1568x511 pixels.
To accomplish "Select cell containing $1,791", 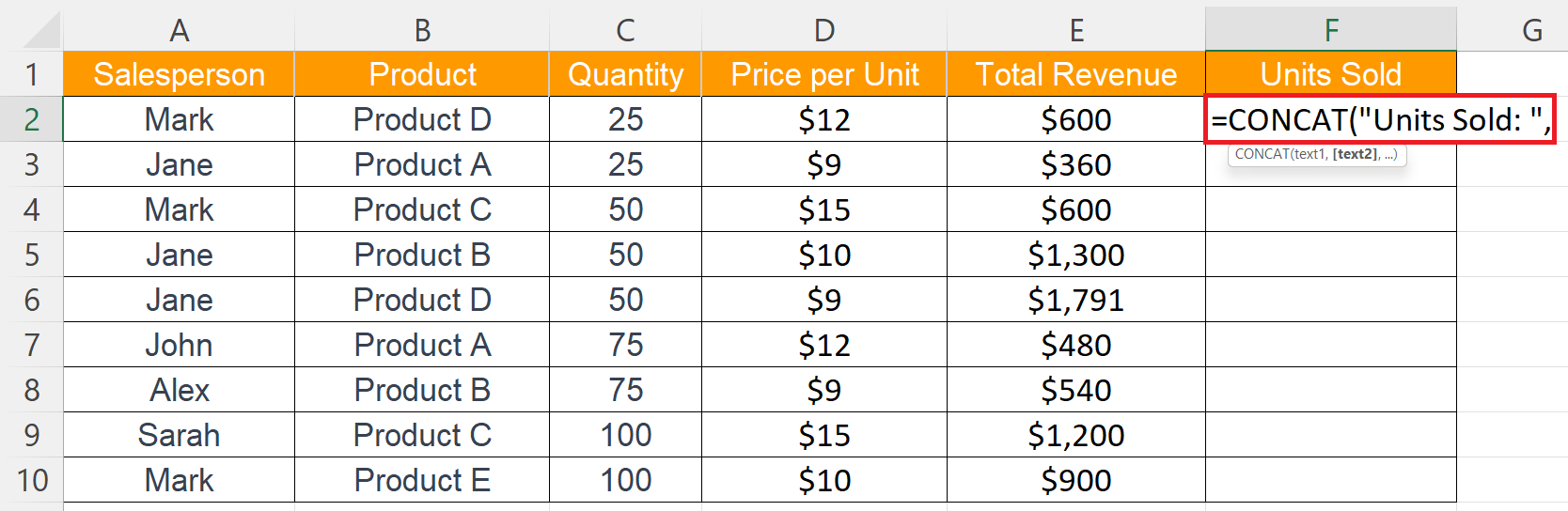I will click(1075, 300).
